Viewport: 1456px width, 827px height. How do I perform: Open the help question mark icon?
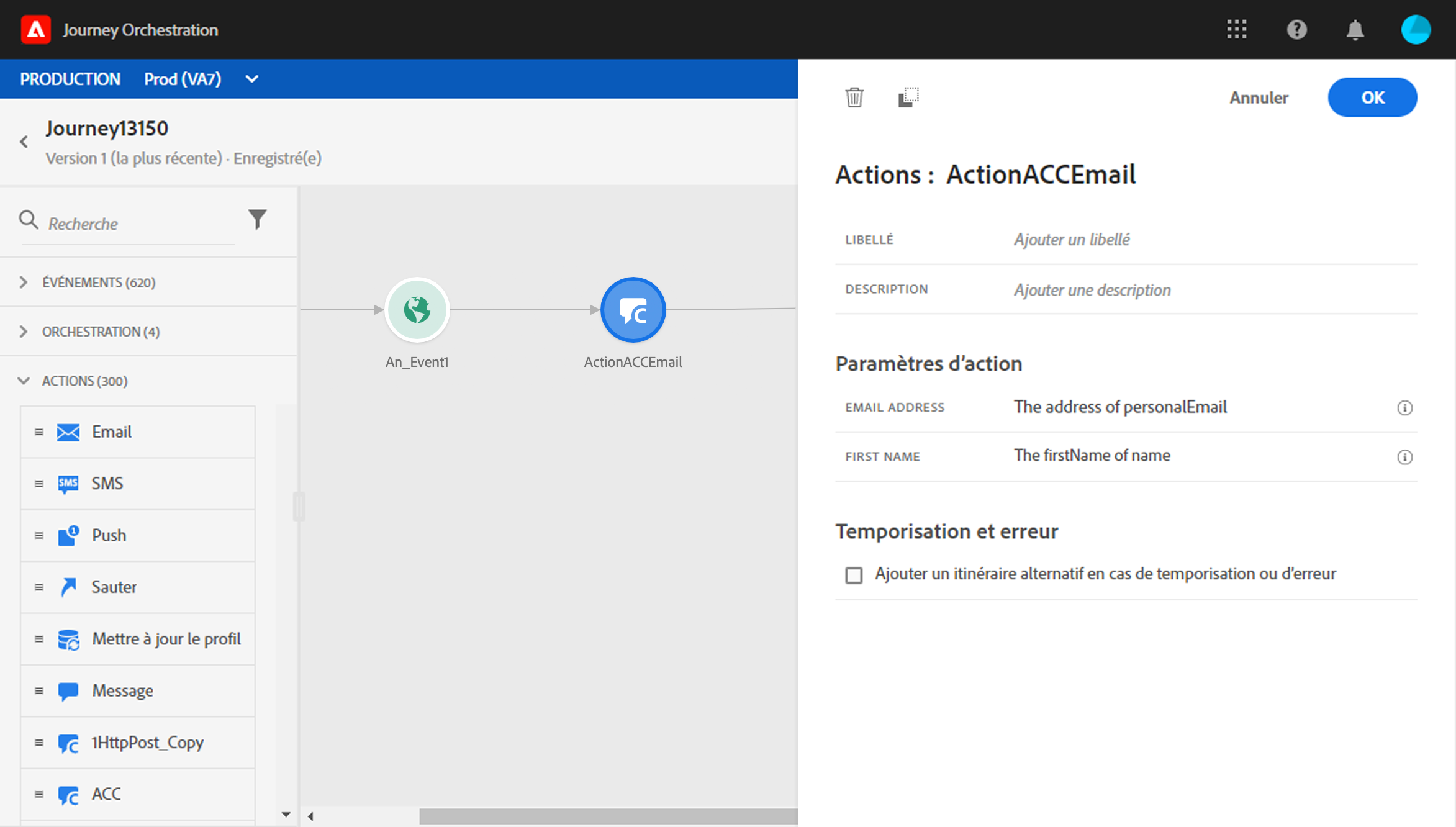(x=1296, y=29)
